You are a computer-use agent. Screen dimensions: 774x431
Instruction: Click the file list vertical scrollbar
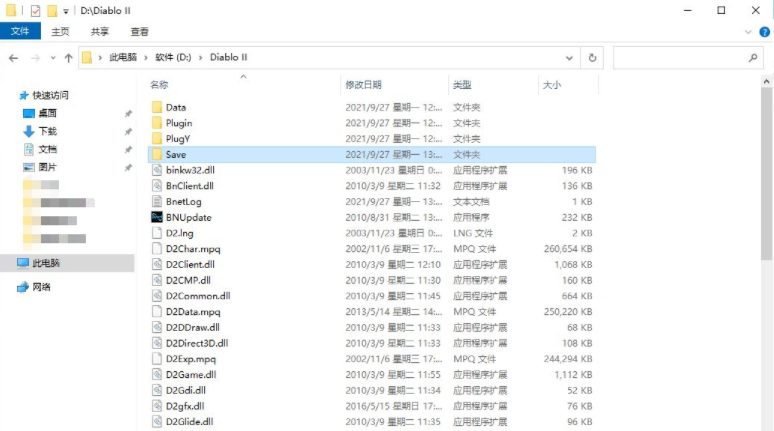tap(767, 174)
